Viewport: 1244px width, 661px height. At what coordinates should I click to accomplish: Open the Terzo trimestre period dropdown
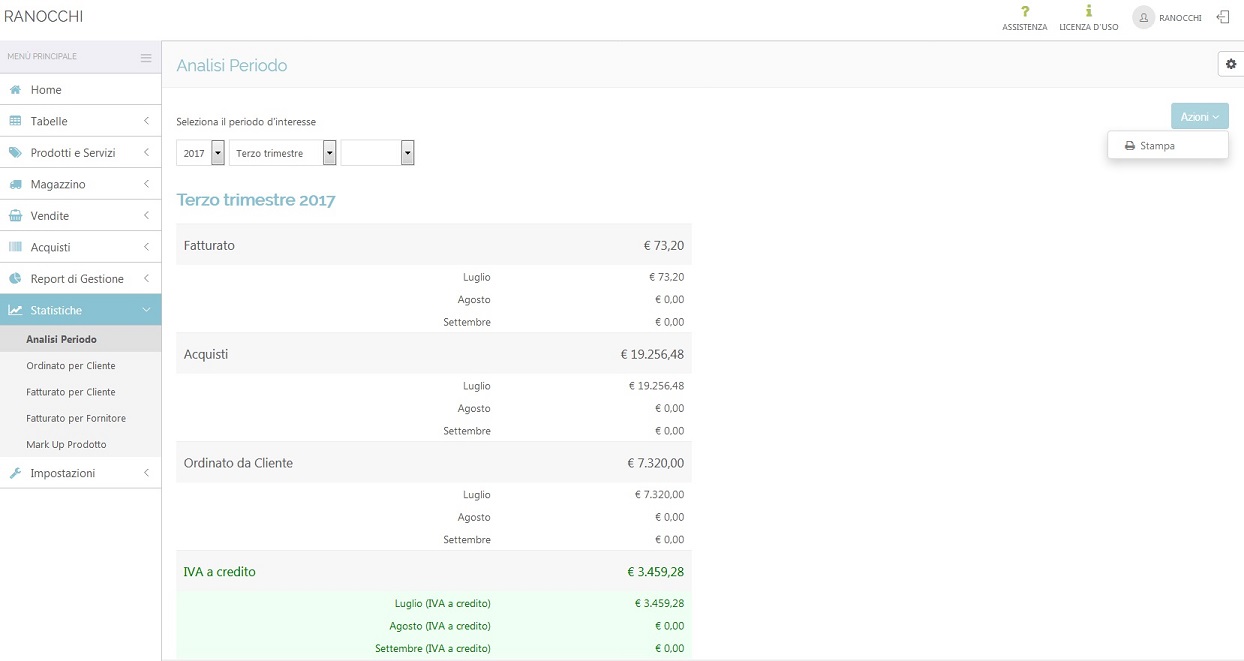coord(329,153)
